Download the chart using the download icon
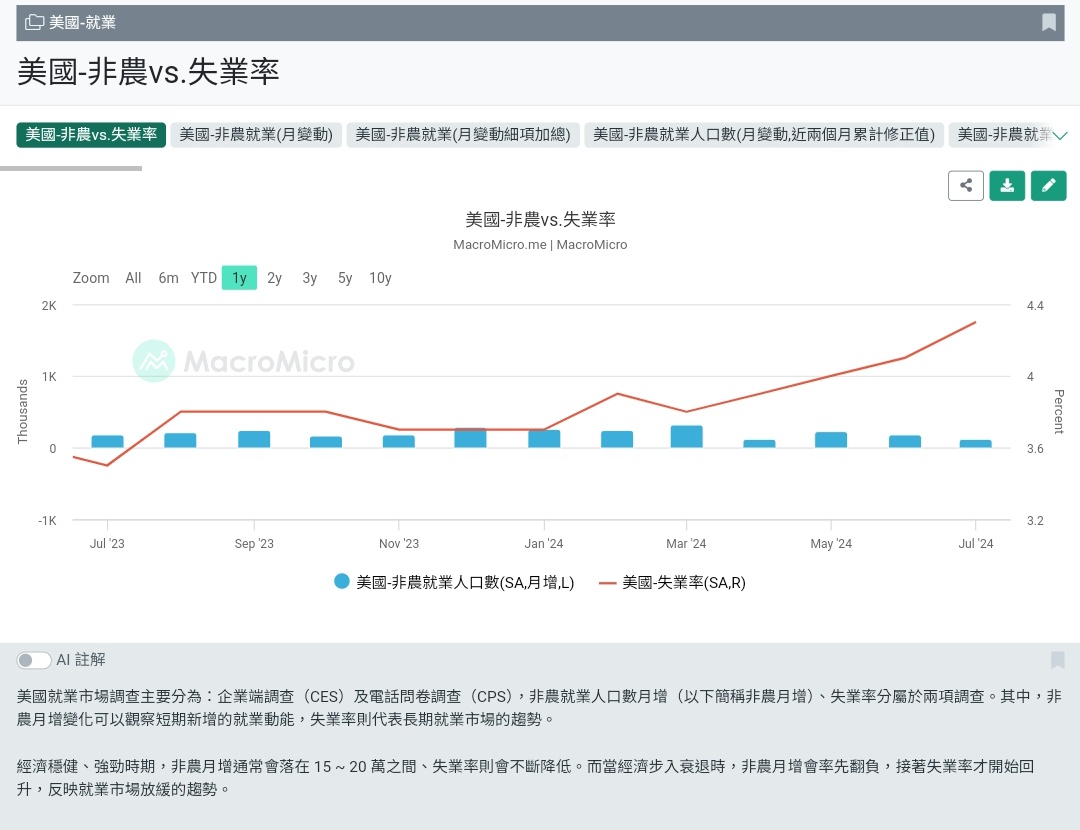1080x830 pixels. point(1007,185)
